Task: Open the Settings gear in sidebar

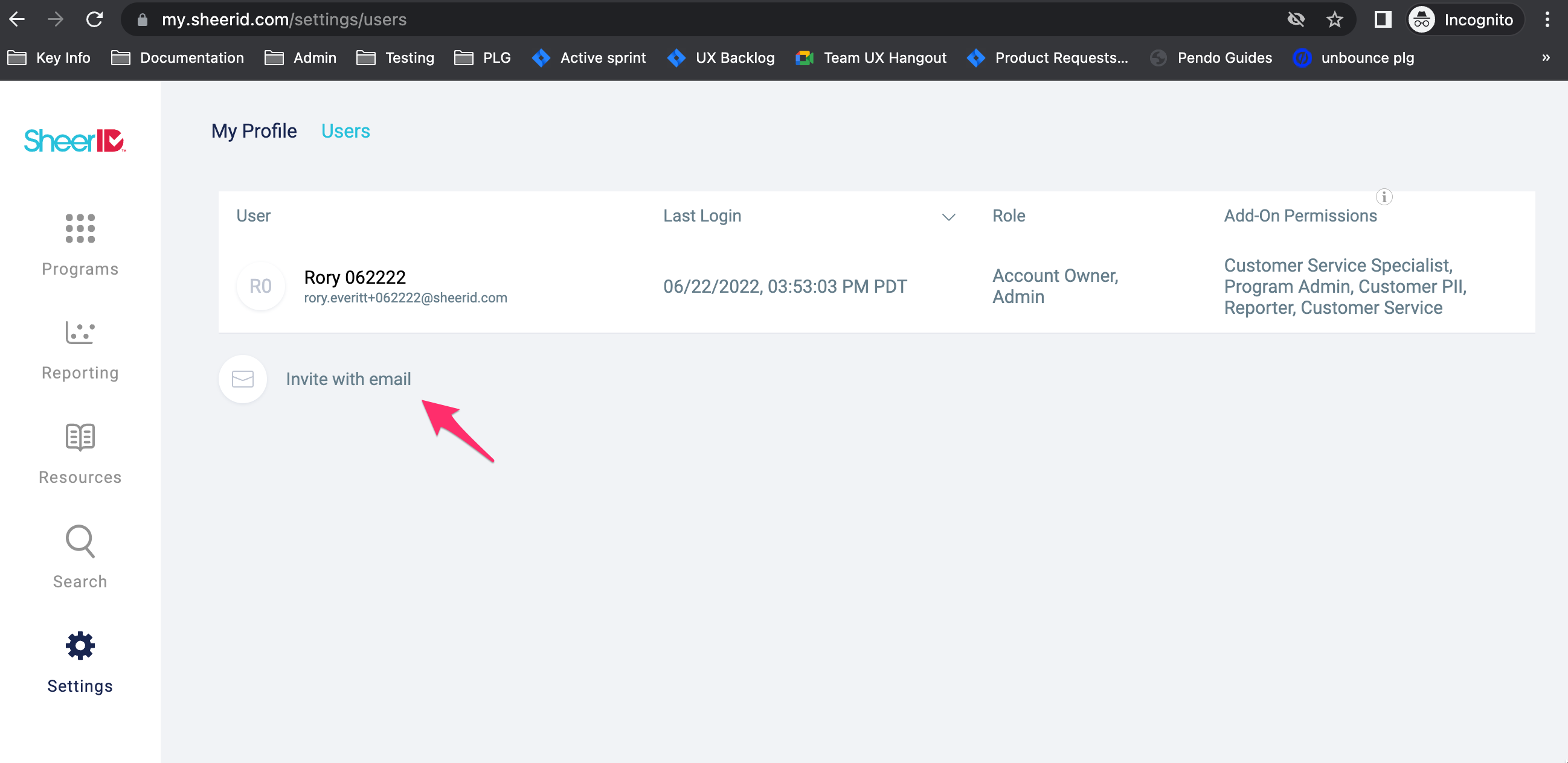Action: pyautogui.click(x=80, y=645)
